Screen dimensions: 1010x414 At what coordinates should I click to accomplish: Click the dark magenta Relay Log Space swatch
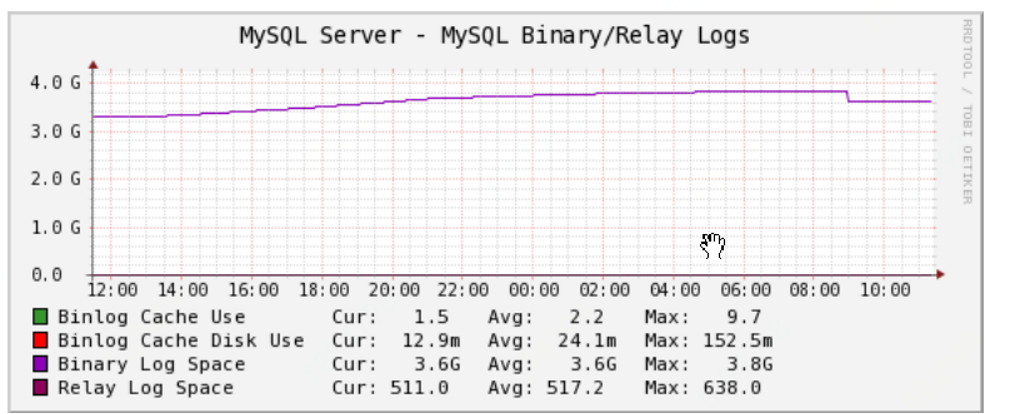tap(40, 388)
